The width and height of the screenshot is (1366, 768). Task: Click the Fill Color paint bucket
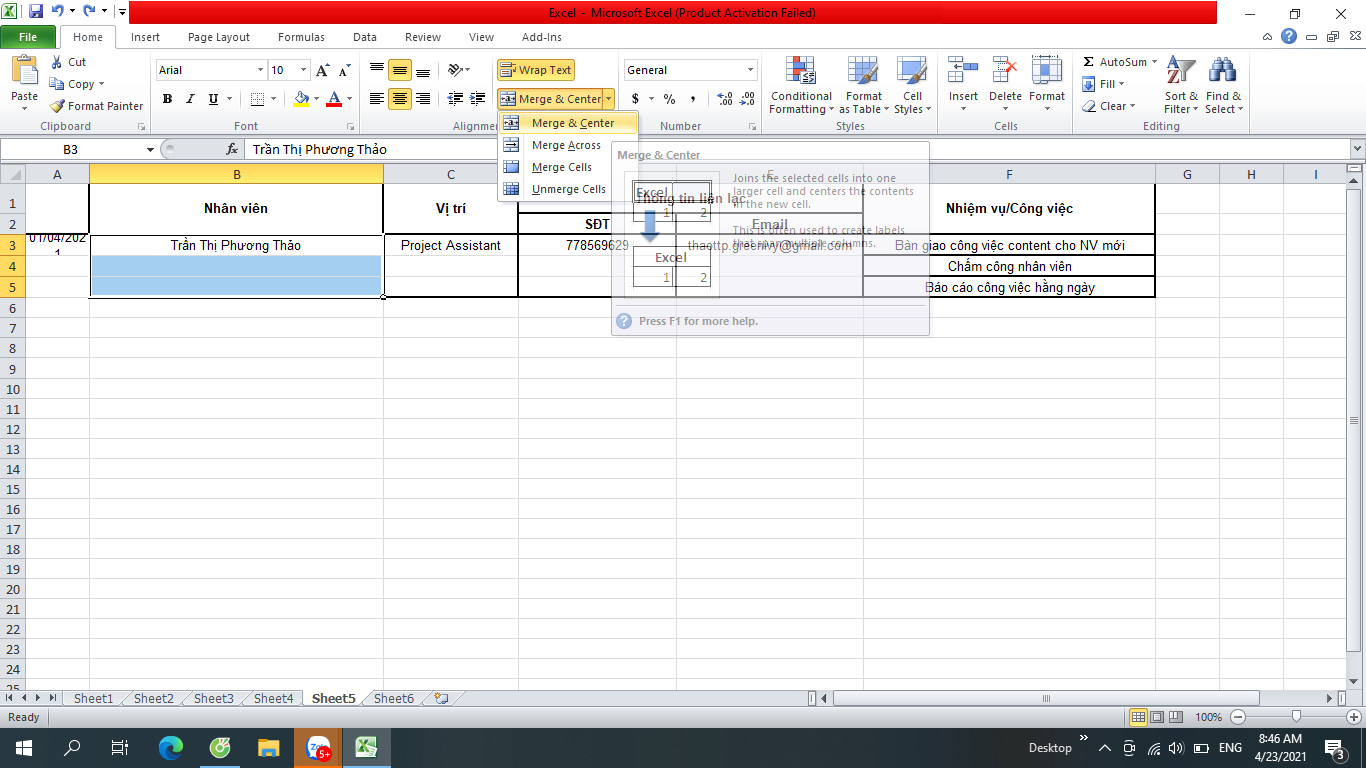pos(302,99)
